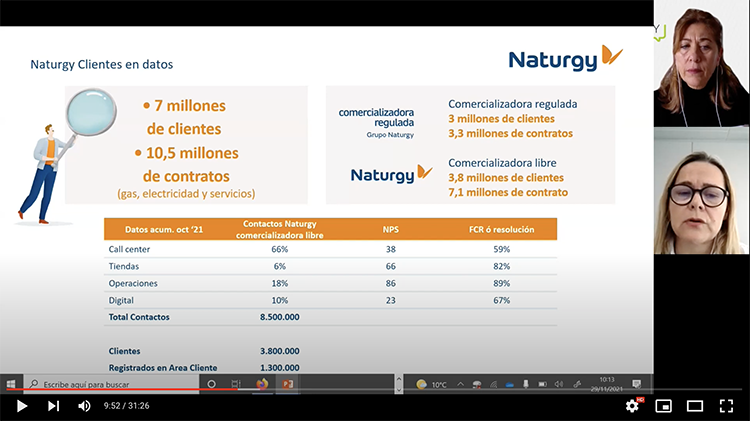Click the top webcam feed of speaker
The image size is (750, 421).
pyautogui.click(x=701, y=64)
